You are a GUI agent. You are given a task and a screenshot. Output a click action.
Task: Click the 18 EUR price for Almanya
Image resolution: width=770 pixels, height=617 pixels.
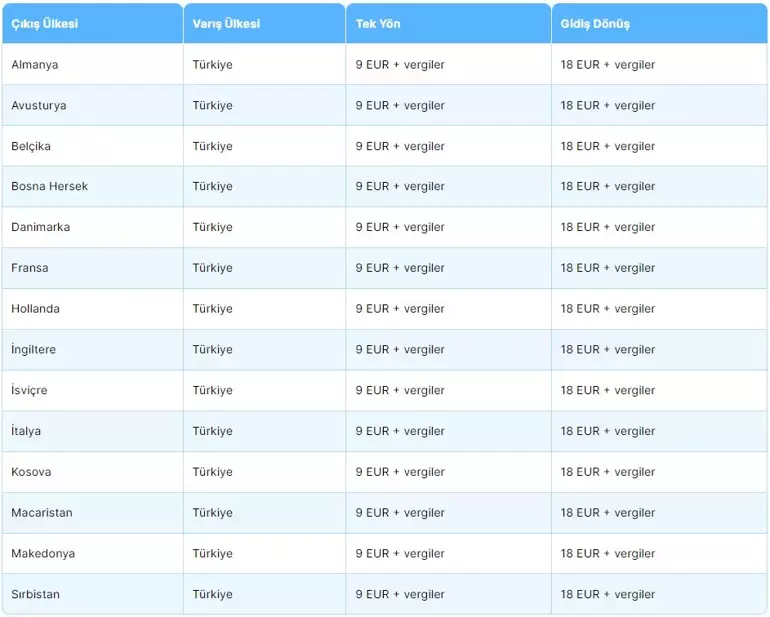(x=608, y=64)
